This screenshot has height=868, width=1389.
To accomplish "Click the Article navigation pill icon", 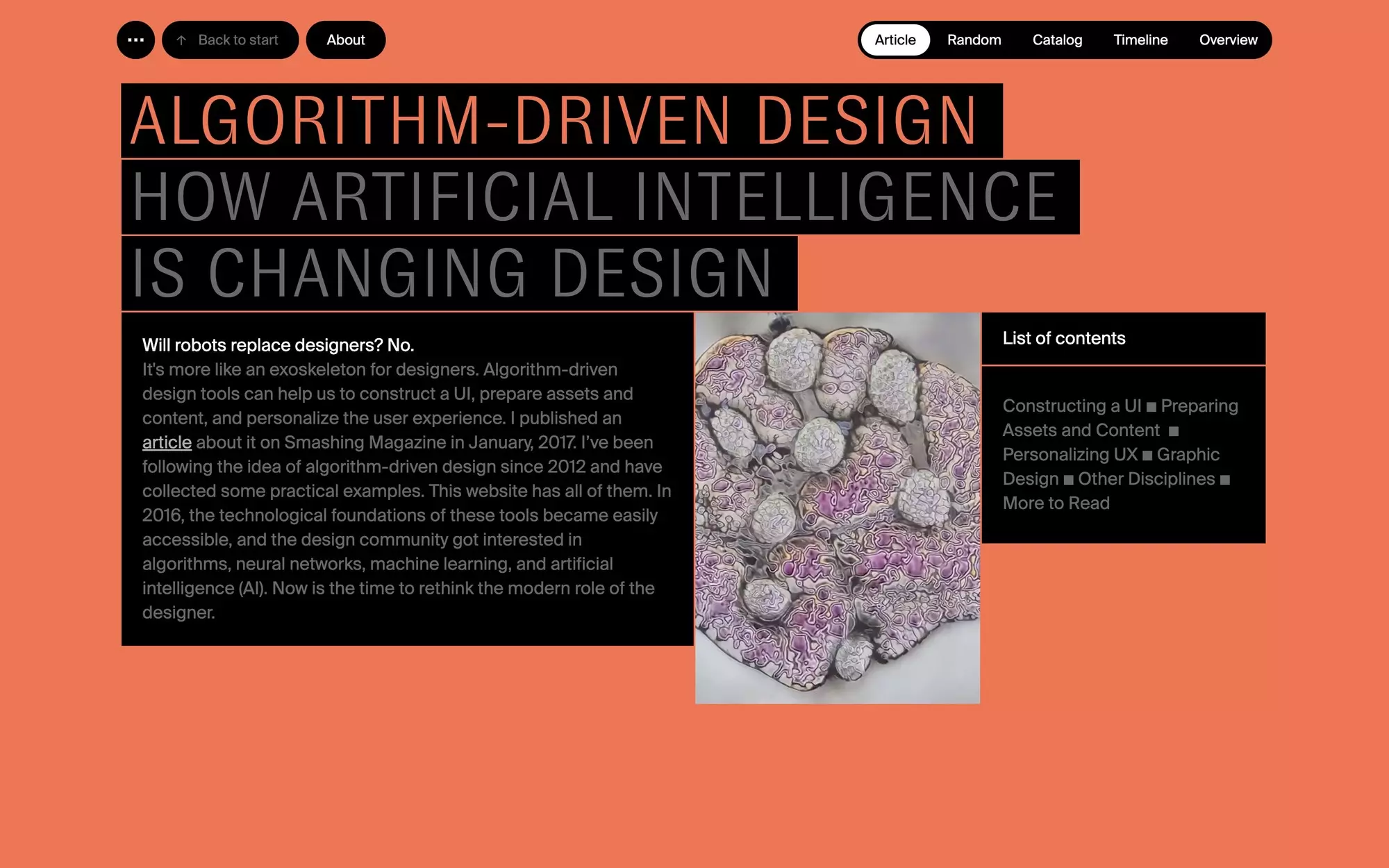I will coord(894,40).
